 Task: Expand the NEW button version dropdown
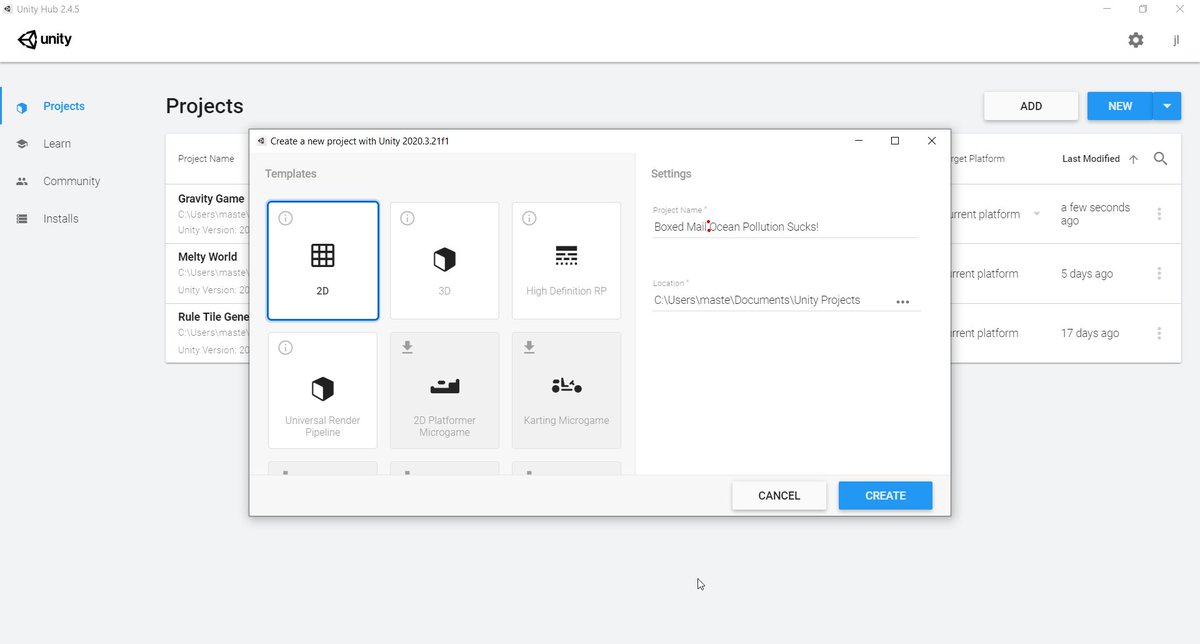point(1167,106)
